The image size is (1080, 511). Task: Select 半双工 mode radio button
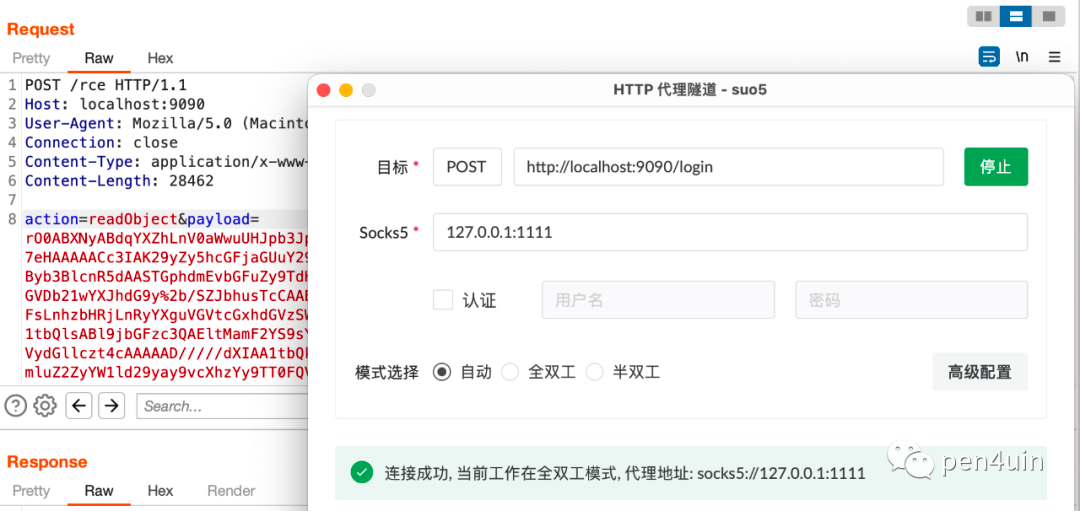pos(594,373)
